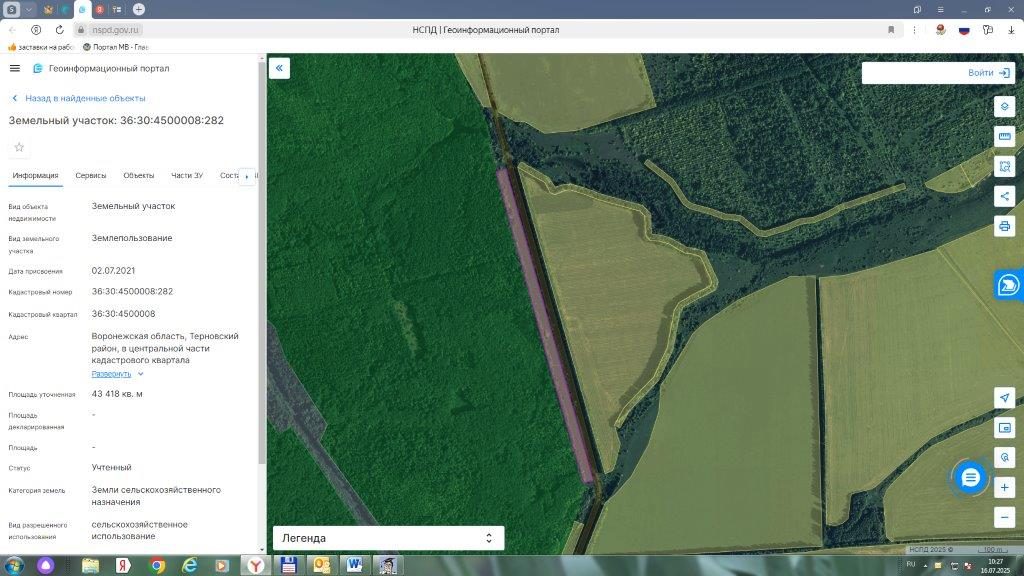The width and height of the screenshot is (1024, 576).
Task: Click the Войти login button
Action: tap(989, 72)
